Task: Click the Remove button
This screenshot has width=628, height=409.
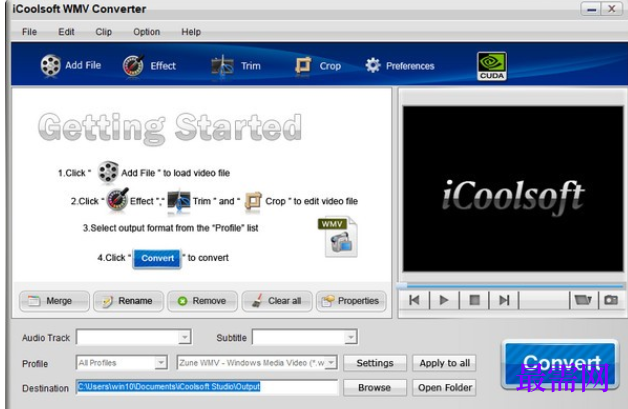Action: [203, 301]
